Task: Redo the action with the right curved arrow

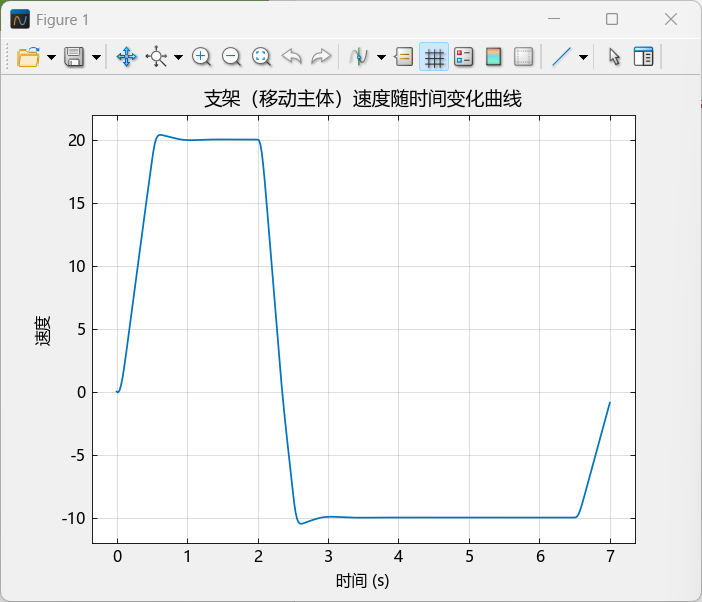Action: 321,57
